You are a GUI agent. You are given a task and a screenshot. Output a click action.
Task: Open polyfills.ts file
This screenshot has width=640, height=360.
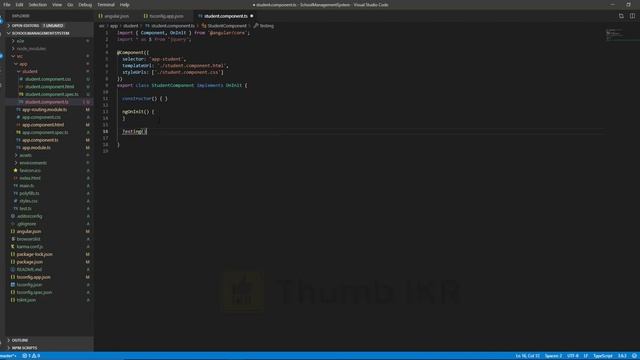29,193
